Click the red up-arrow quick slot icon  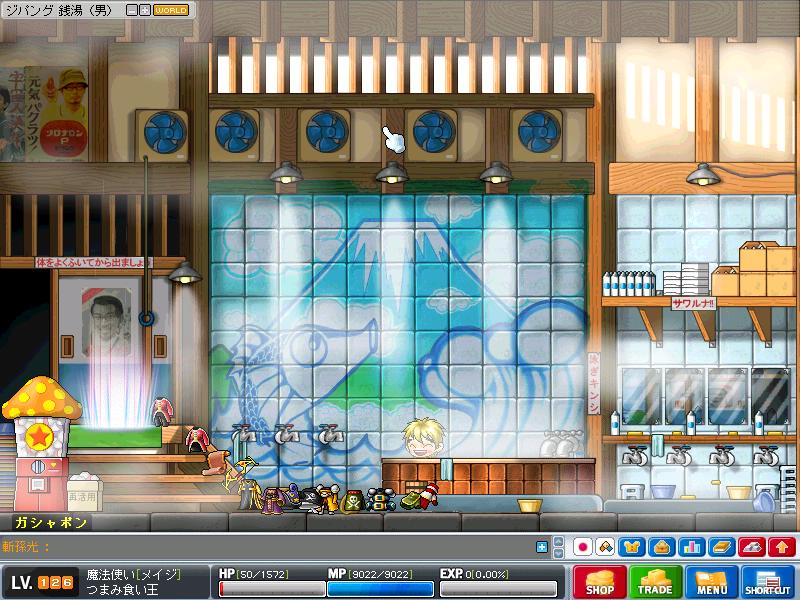point(782,547)
